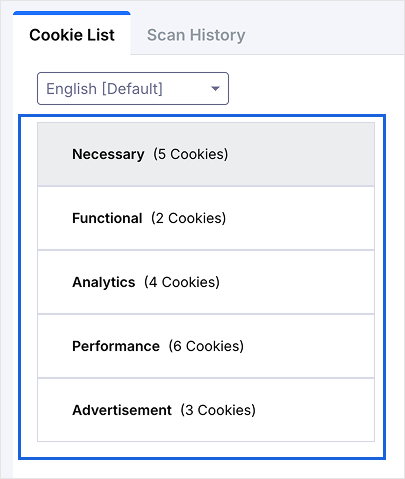Click the (3 Cookies) count text

218,410
